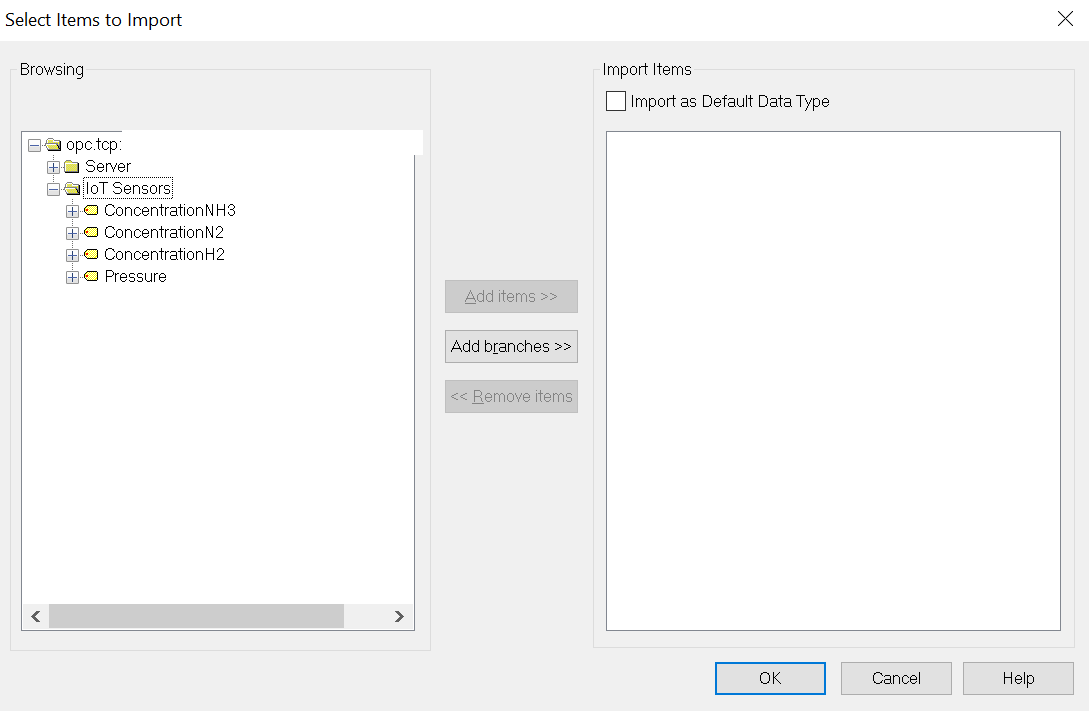Expand the ConcentrationNH3 node
The image size is (1089, 711).
pos(72,211)
